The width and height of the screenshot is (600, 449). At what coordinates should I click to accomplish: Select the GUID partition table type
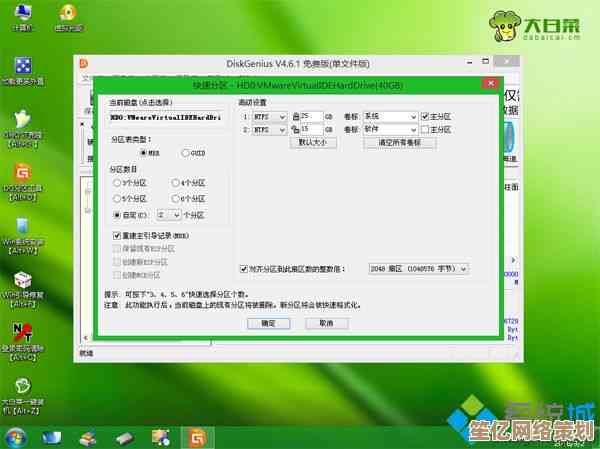pos(185,153)
